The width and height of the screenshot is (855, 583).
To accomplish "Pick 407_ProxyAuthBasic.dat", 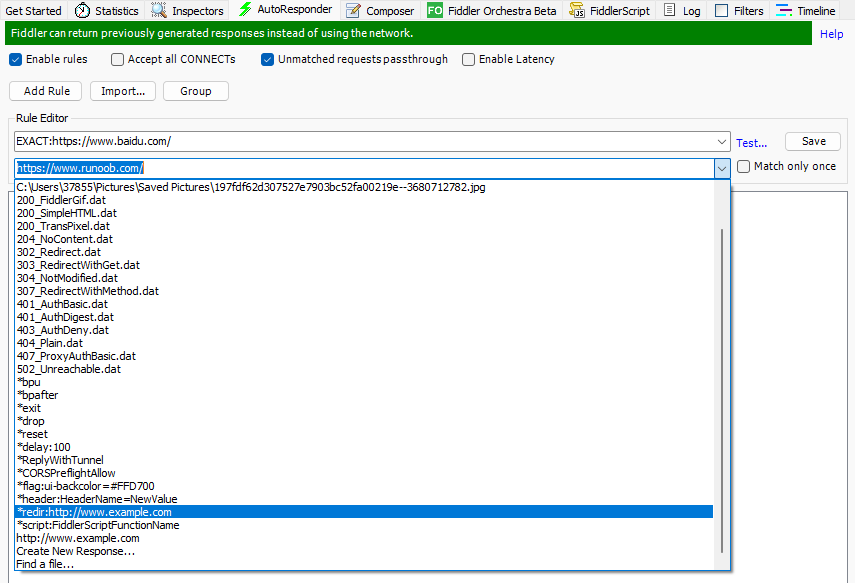I will click(364, 356).
